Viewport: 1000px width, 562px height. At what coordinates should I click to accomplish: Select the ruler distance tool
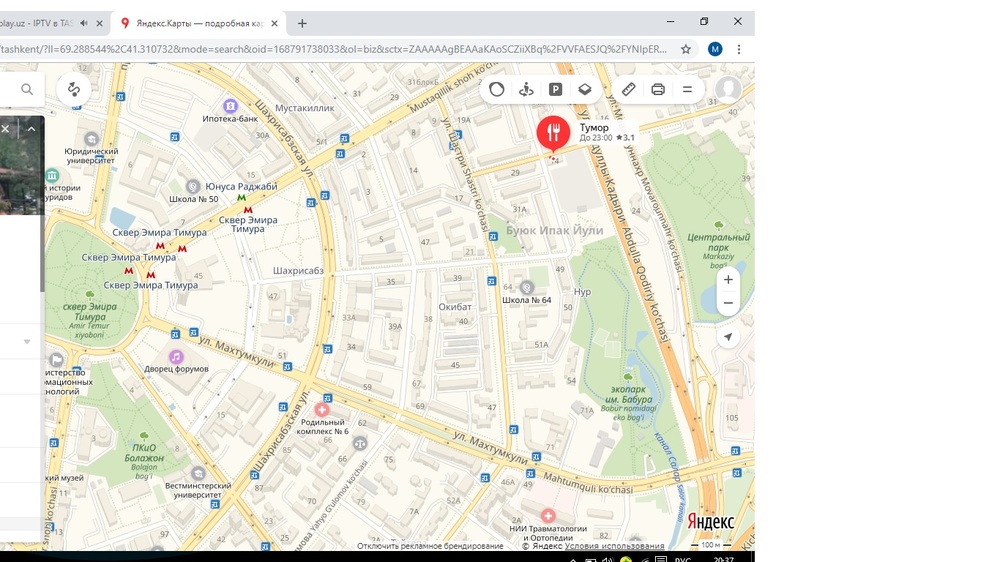(628, 89)
